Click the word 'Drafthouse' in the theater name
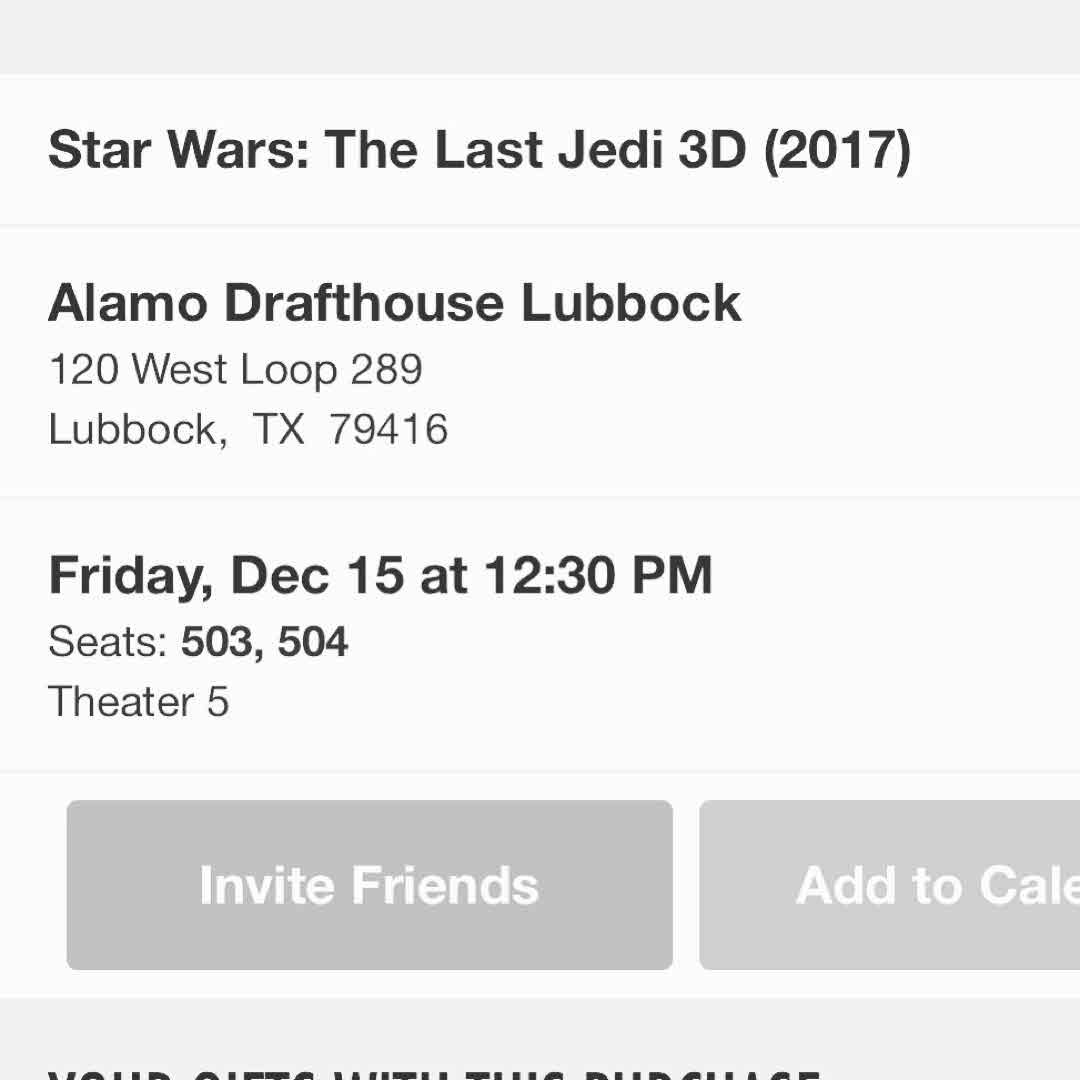Screen dimensions: 1080x1080 coord(363,302)
